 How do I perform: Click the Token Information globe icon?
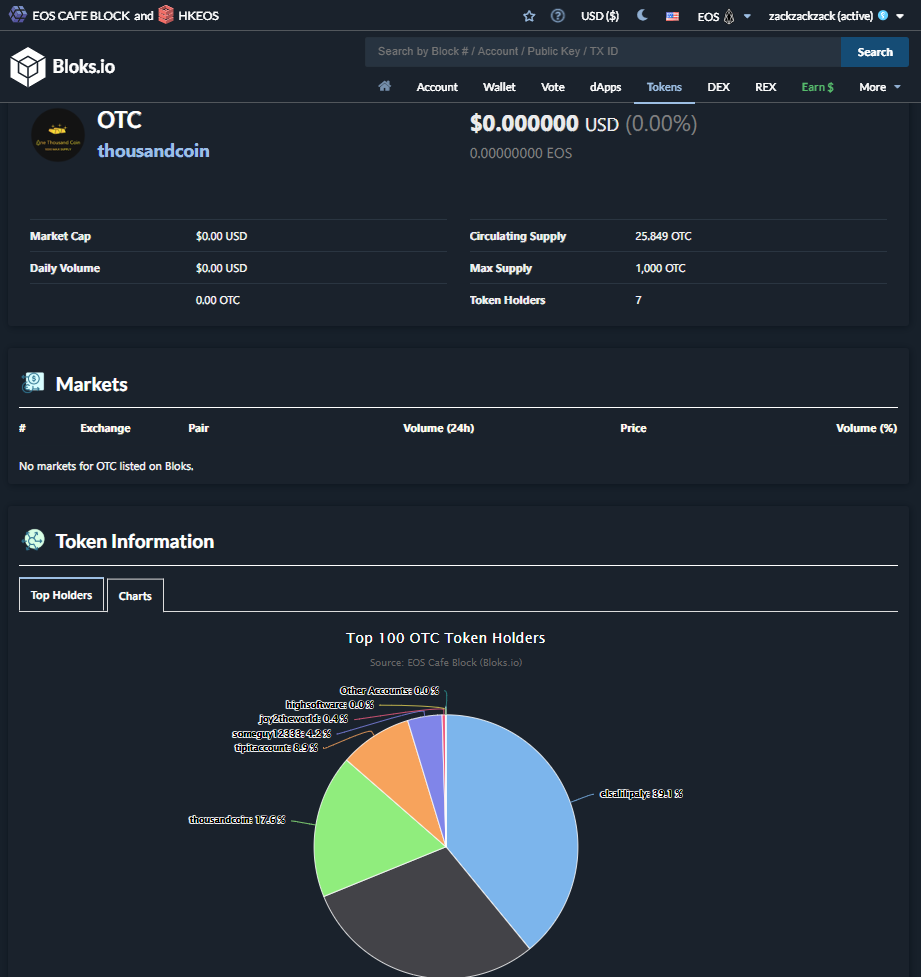34,540
